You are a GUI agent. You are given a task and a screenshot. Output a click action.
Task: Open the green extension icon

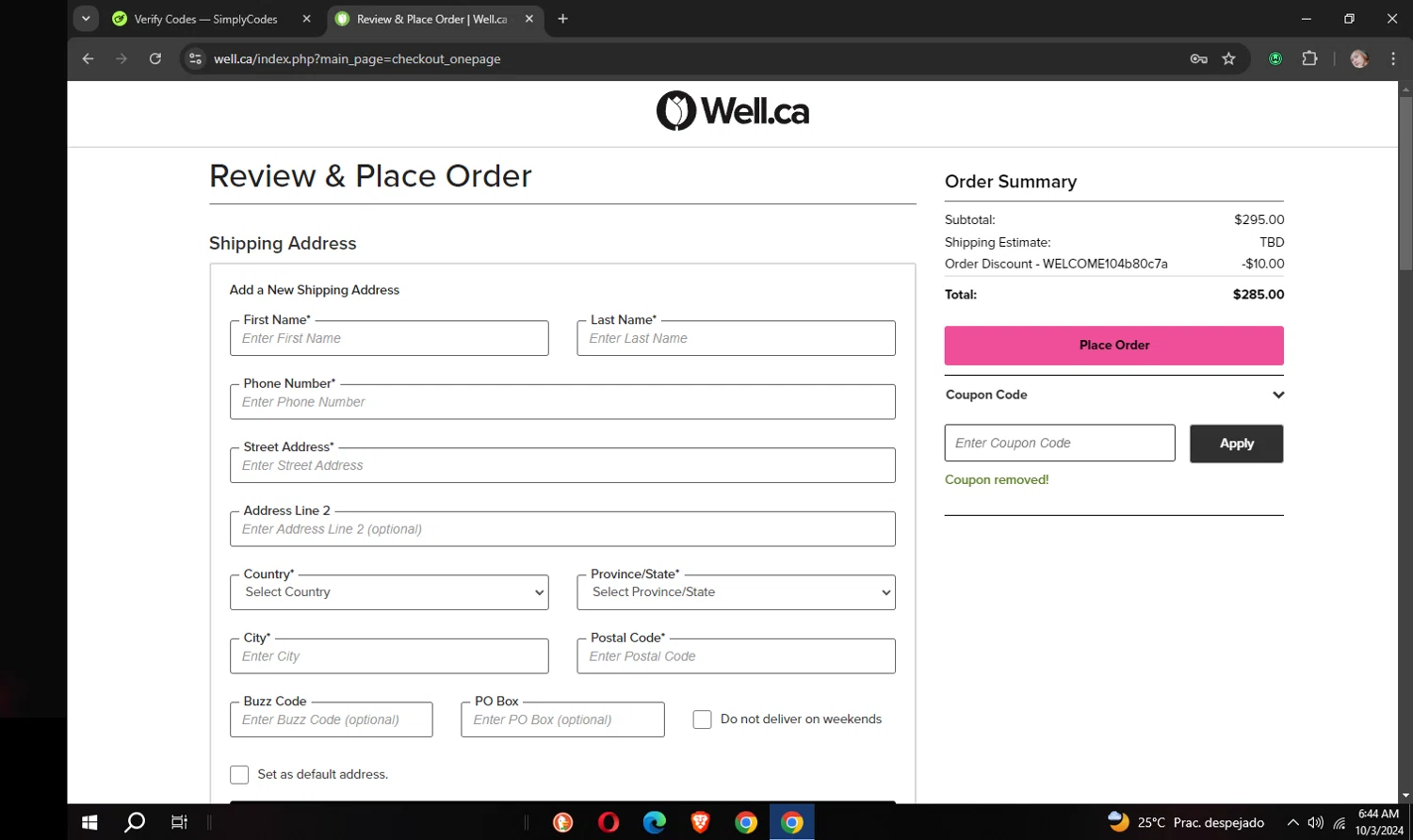point(1275,58)
